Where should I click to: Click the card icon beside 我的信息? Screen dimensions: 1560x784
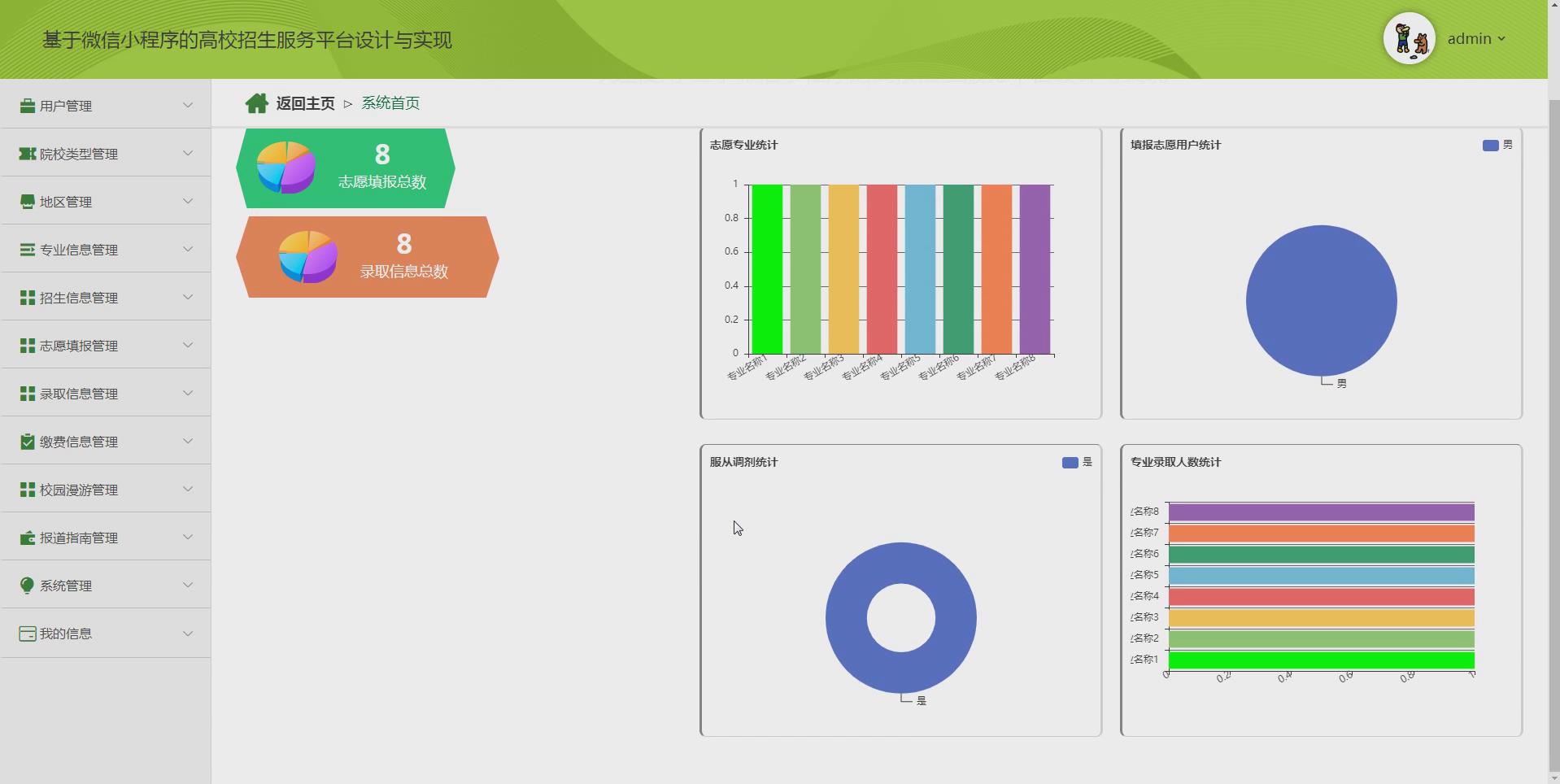27,634
